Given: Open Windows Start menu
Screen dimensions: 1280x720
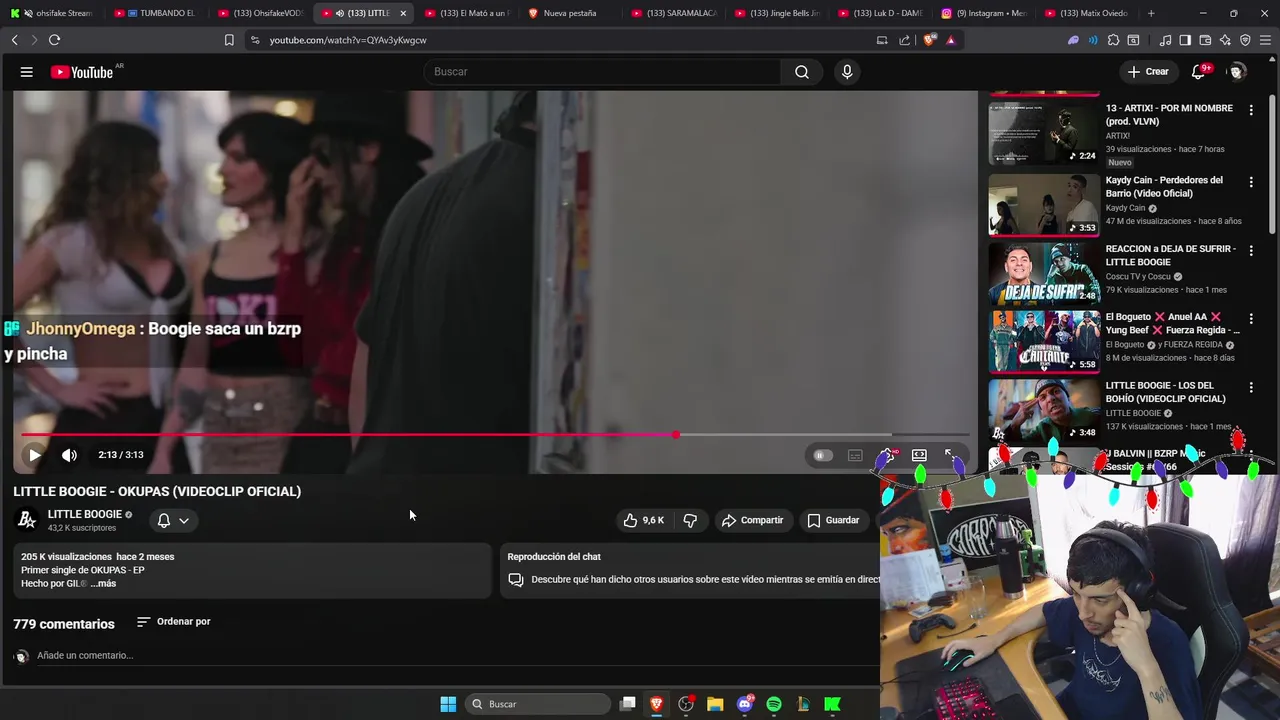Looking at the screenshot, I should pyautogui.click(x=448, y=704).
